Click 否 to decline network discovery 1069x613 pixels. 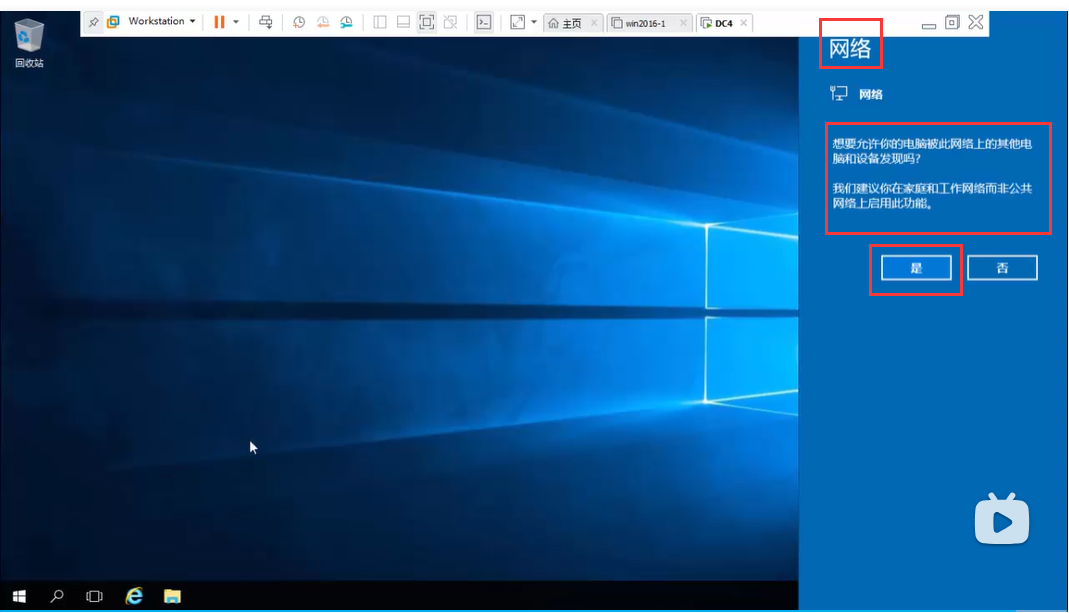coord(1002,268)
